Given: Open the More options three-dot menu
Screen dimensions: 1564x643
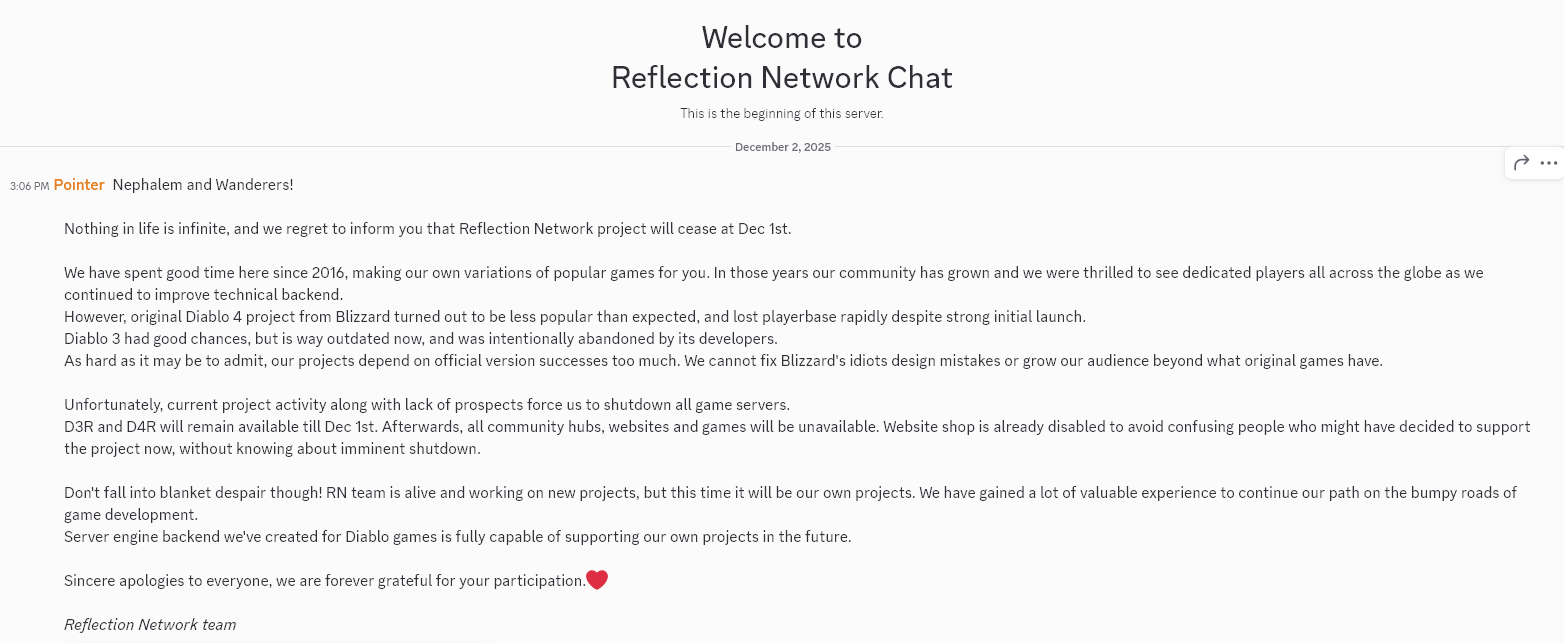Looking at the screenshot, I should coord(1549,163).
